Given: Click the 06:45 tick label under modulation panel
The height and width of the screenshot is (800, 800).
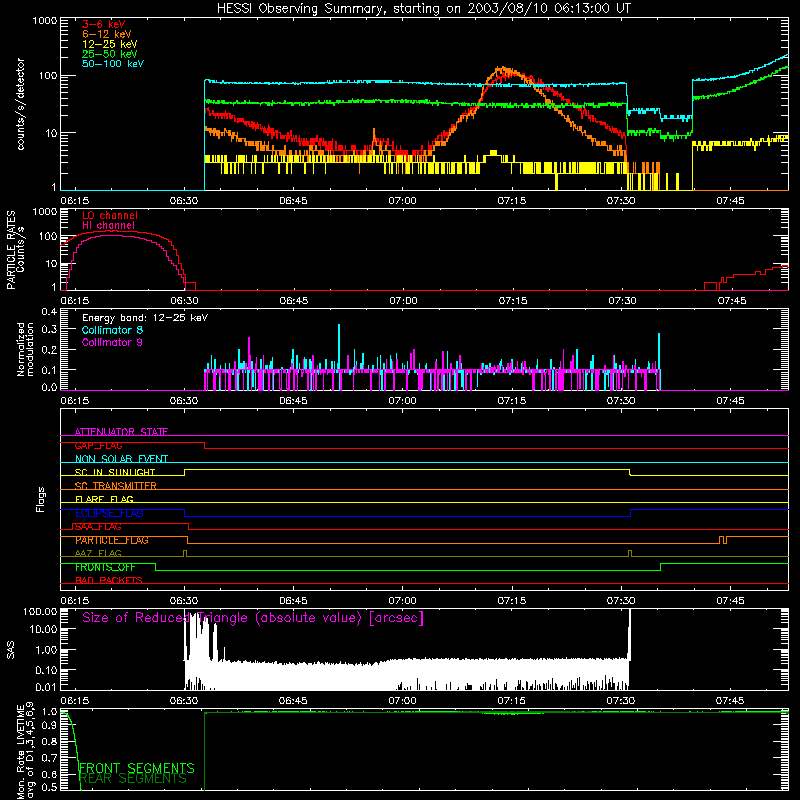Looking at the screenshot, I should [293, 401].
